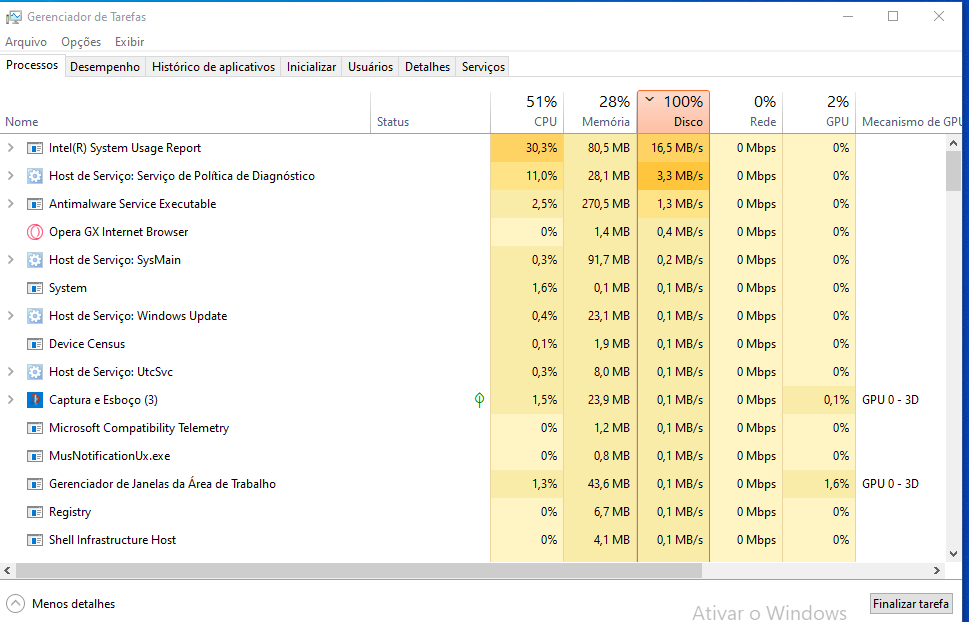This screenshot has width=969, height=622.
Task: Click the gear icon of Serviço de Política de Diagnóstico
Action: coord(35,176)
